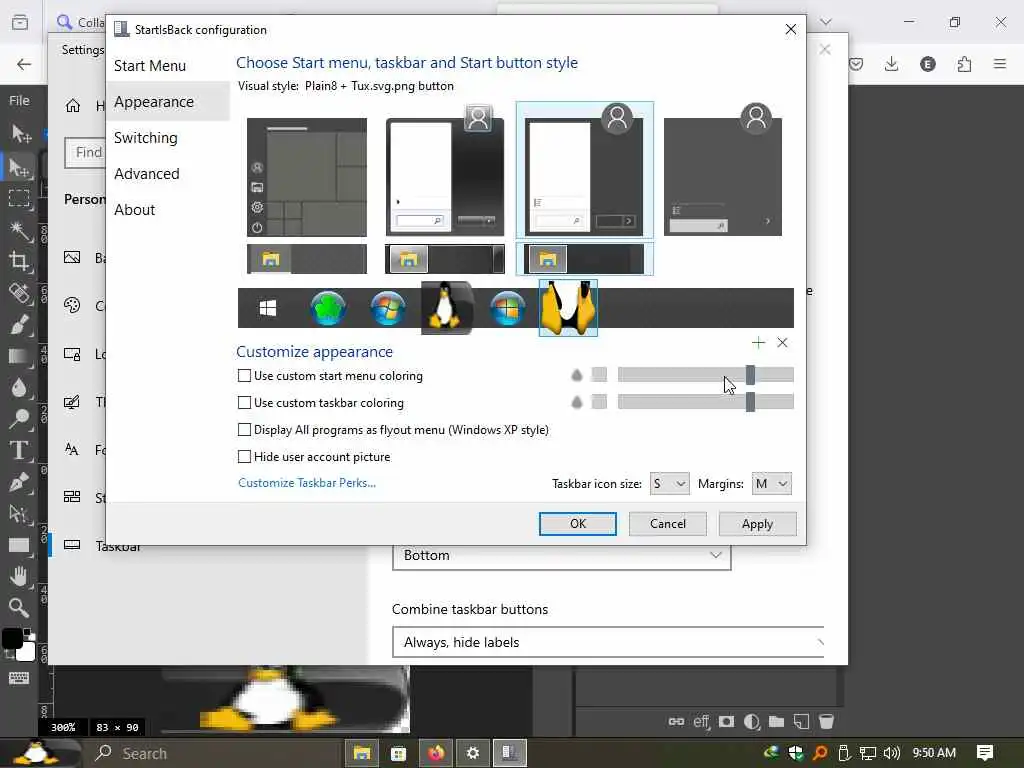This screenshot has height=768, width=1024.
Task: Choose the Windows 7 orb start button
Action: [387, 308]
